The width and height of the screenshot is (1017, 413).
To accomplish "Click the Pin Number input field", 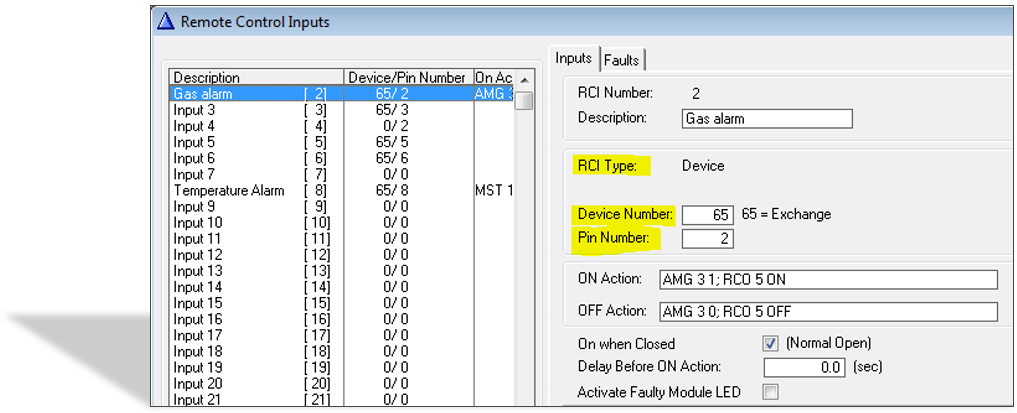I will 708,239.
